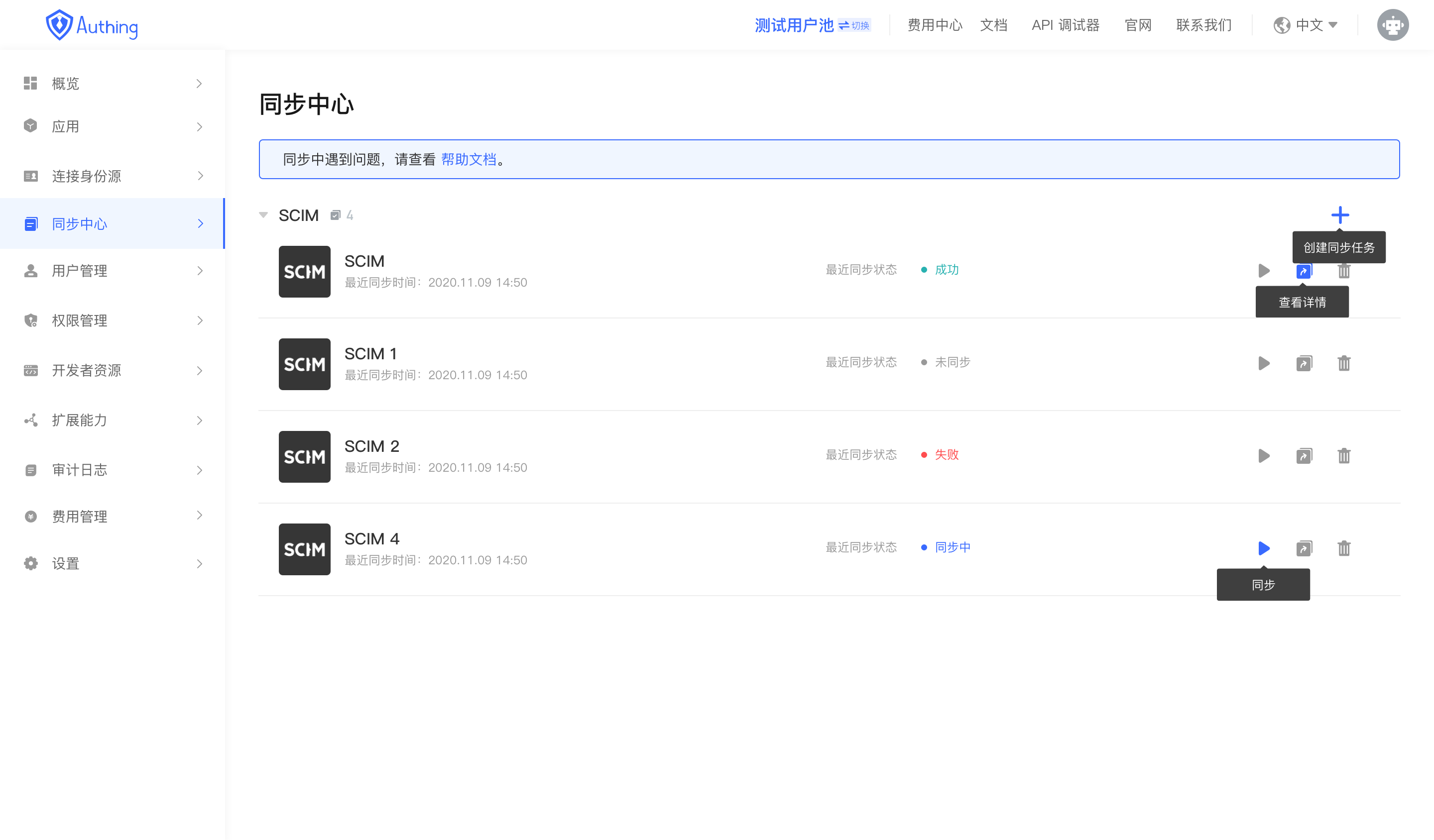Collapse the SCIM group triangle
Viewport: 1434px width, 840px height.
coord(263,215)
